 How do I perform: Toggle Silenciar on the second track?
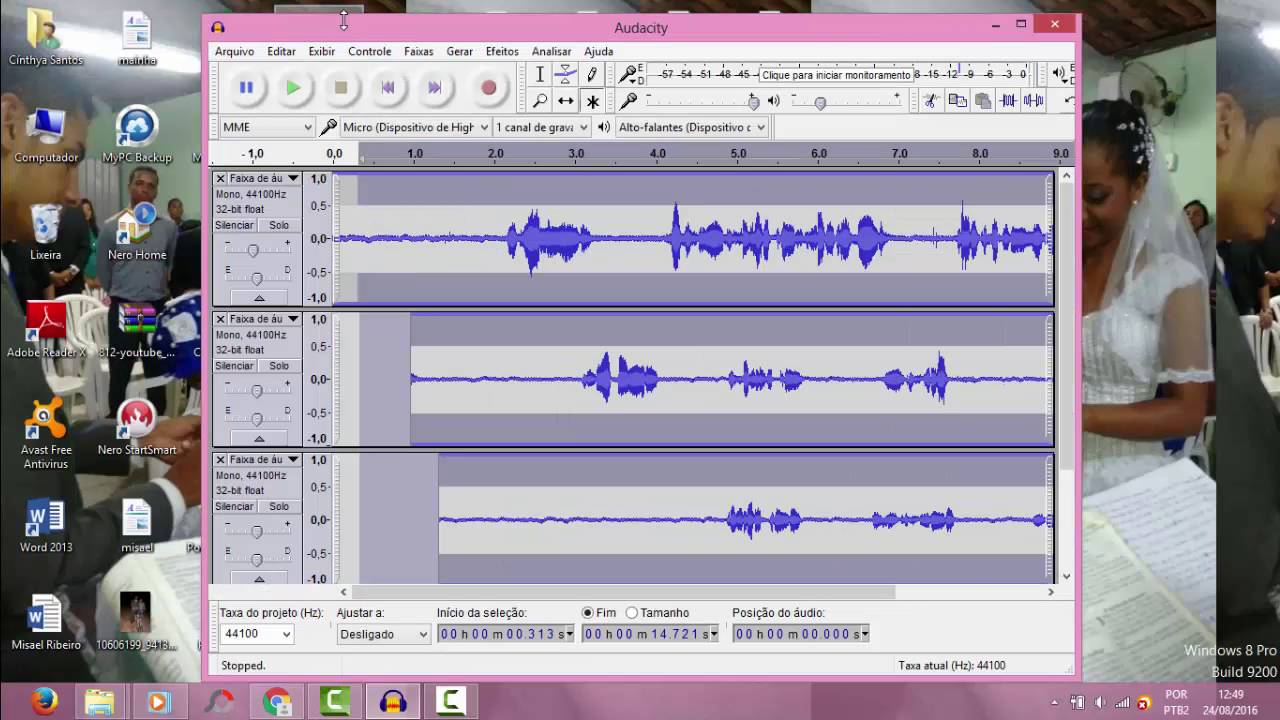click(x=235, y=366)
